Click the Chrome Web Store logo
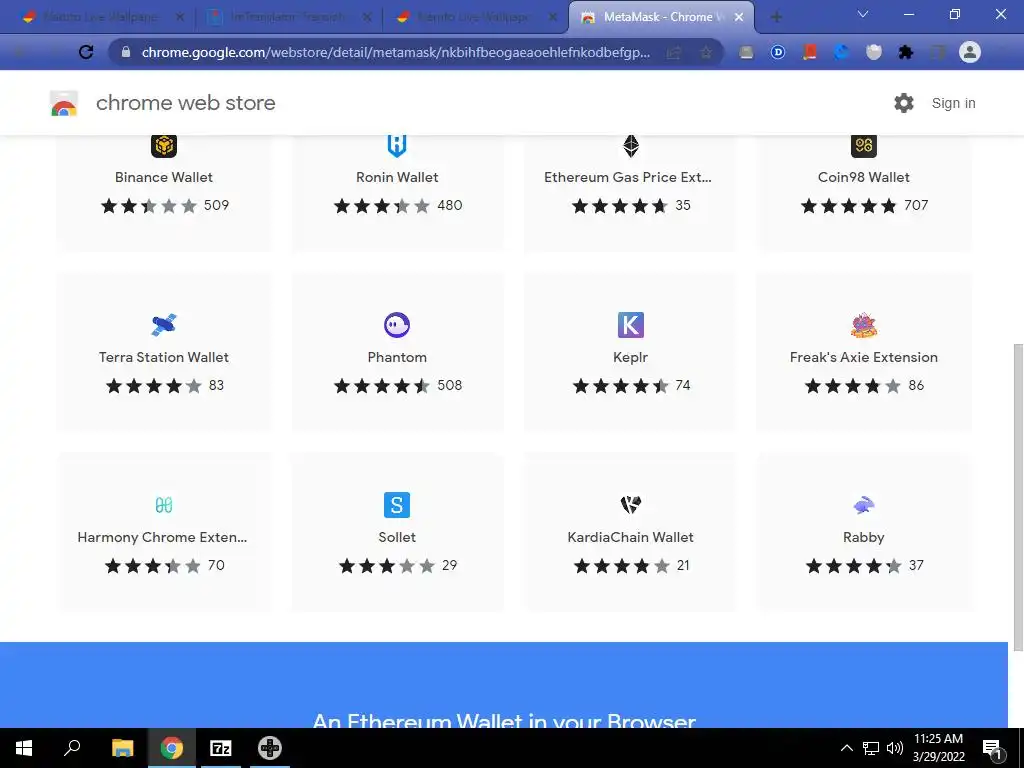The height and width of the screenshot is (768, 1024). coord(64,103)
